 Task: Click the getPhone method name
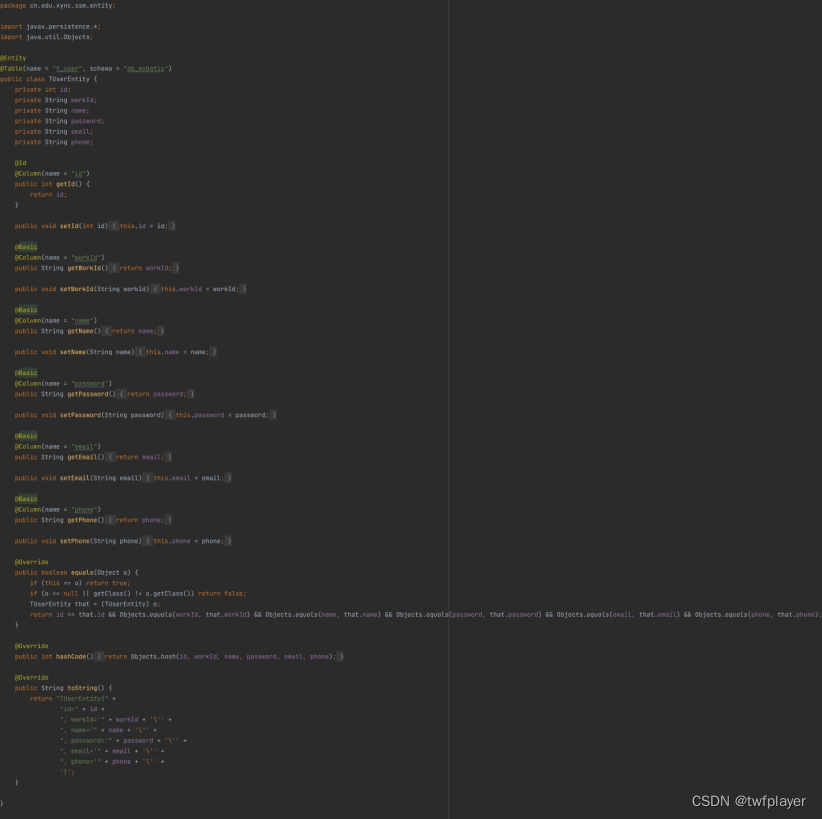82,520
